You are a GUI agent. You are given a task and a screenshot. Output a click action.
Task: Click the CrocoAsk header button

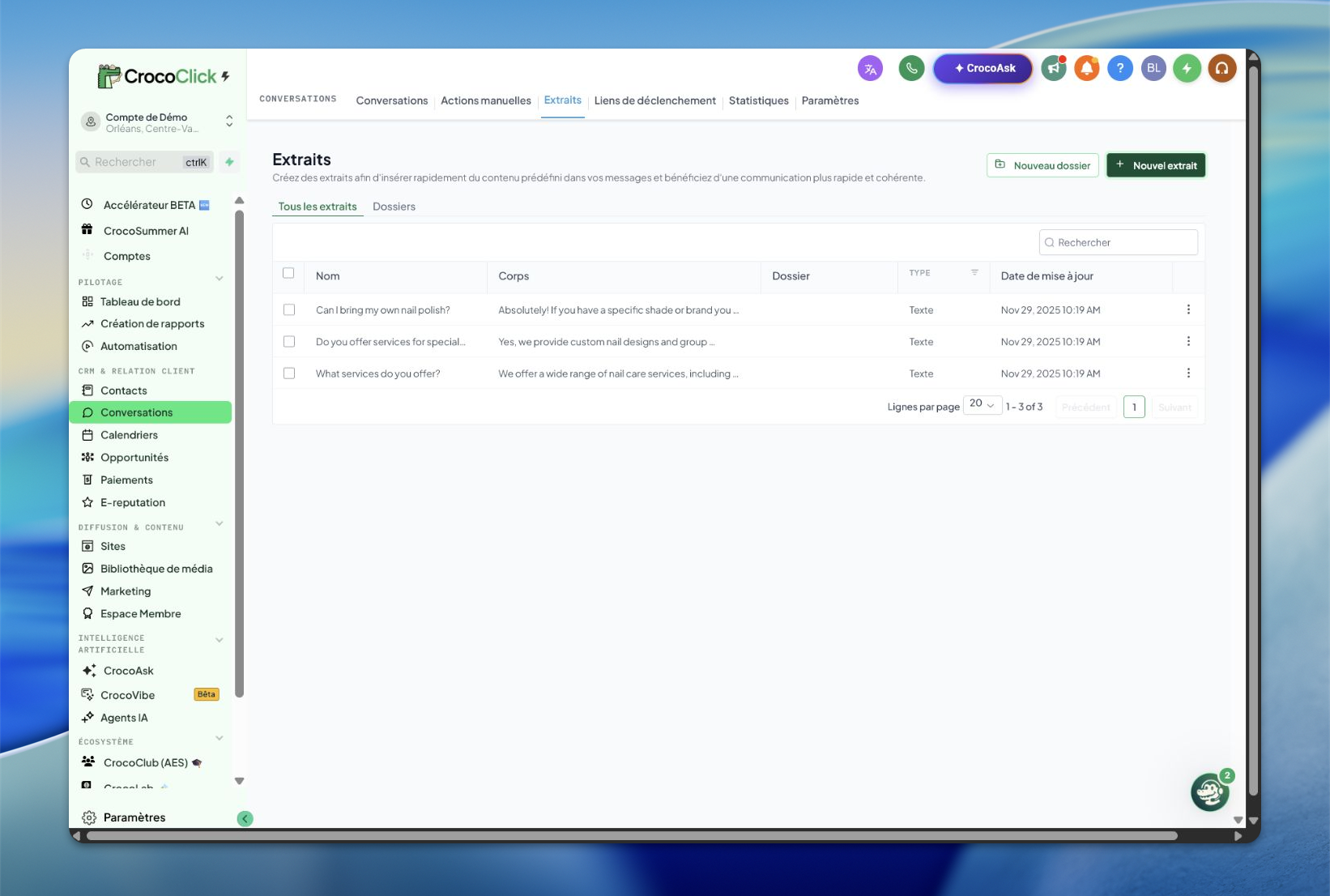click(x=983, y=69)
